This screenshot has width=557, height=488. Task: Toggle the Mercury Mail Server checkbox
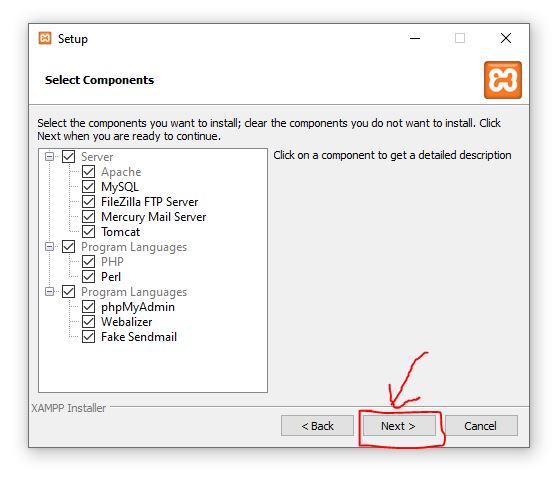tap(88, 217)
